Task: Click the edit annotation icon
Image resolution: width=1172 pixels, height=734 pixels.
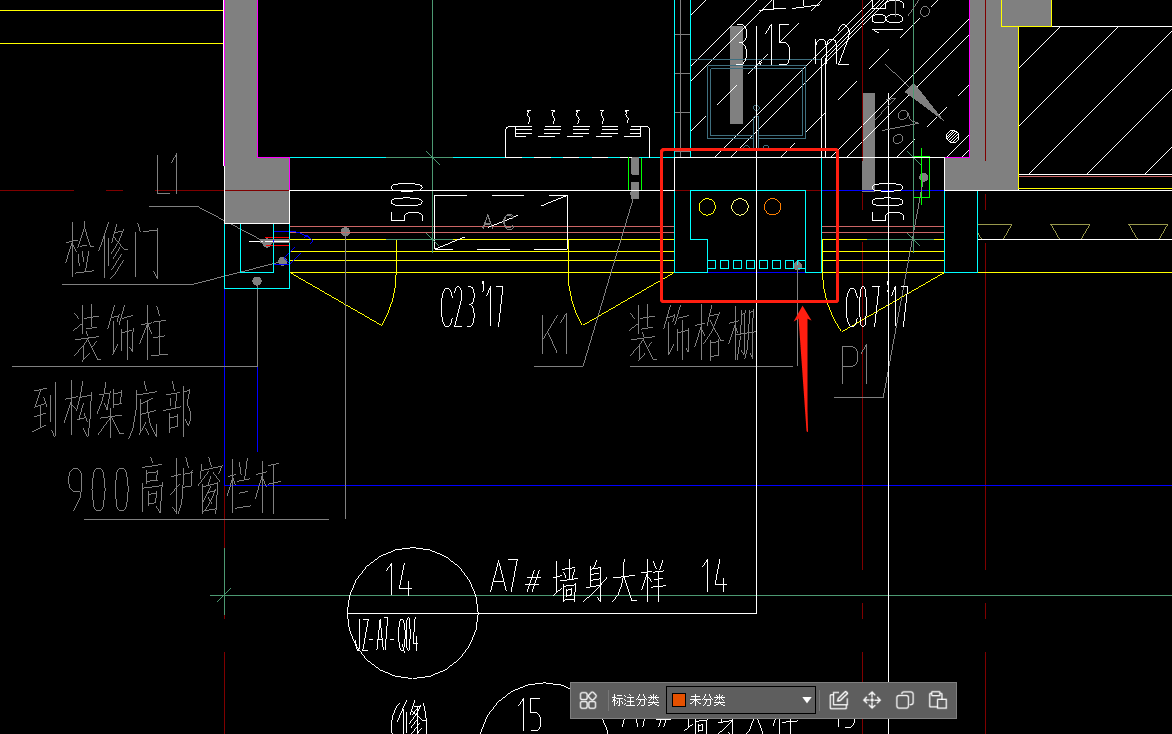Action: (x=839, y=700)
